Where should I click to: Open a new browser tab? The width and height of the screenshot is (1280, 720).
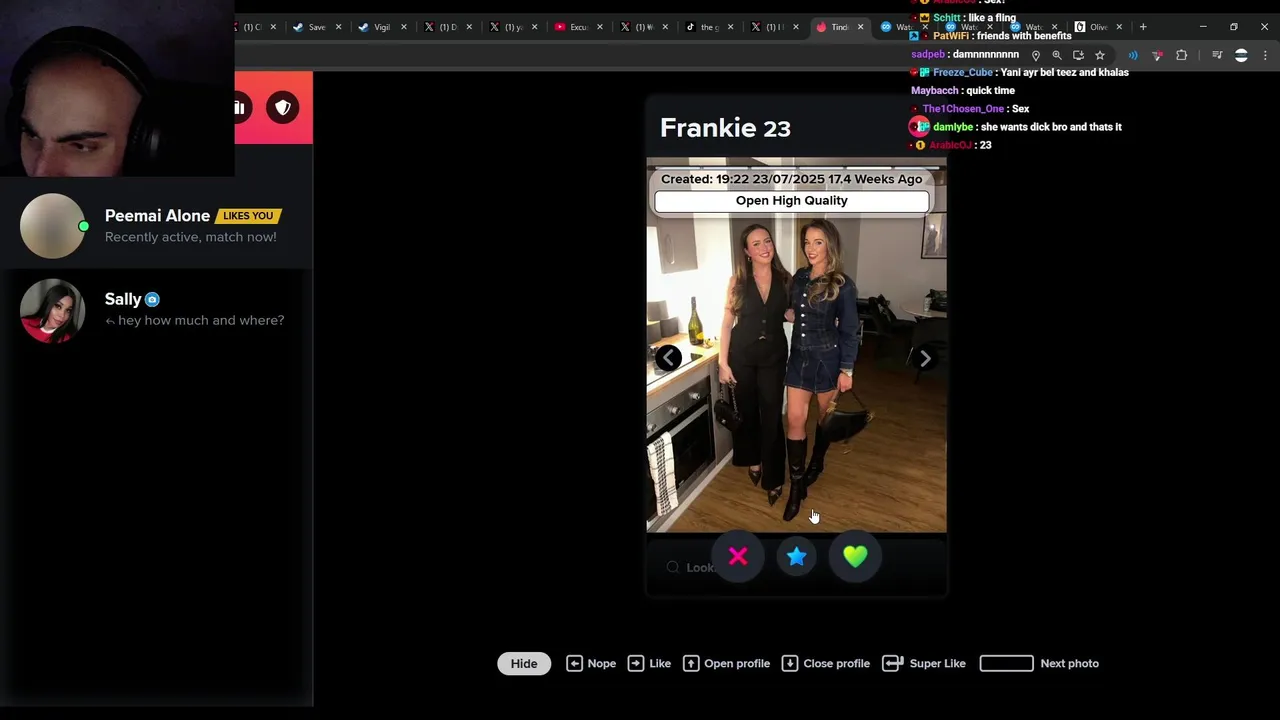tap(1143, 27)
